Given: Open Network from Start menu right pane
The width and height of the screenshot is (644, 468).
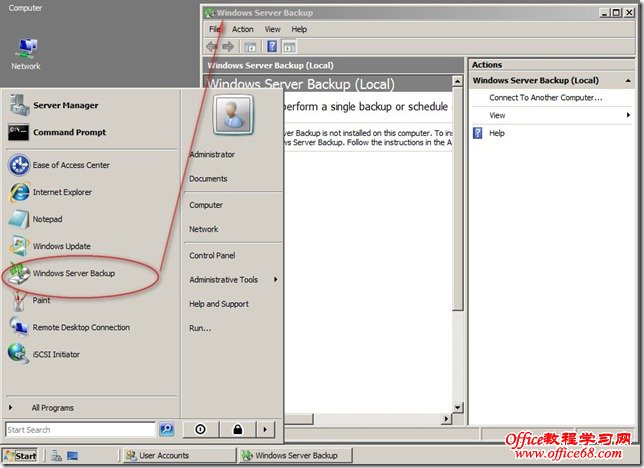Looking at the screenshot, I should click(203, 229).
